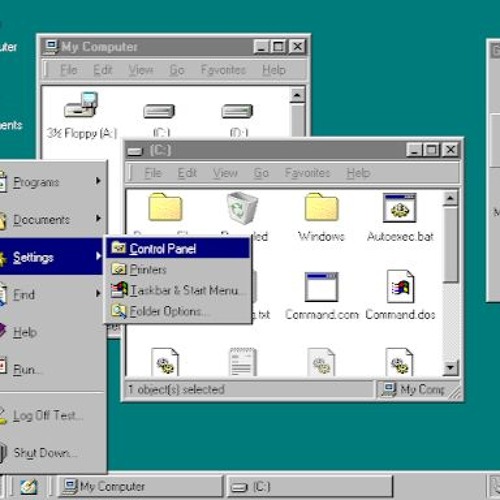Click the scrollbar thumb in C: window

pos(450,245)
